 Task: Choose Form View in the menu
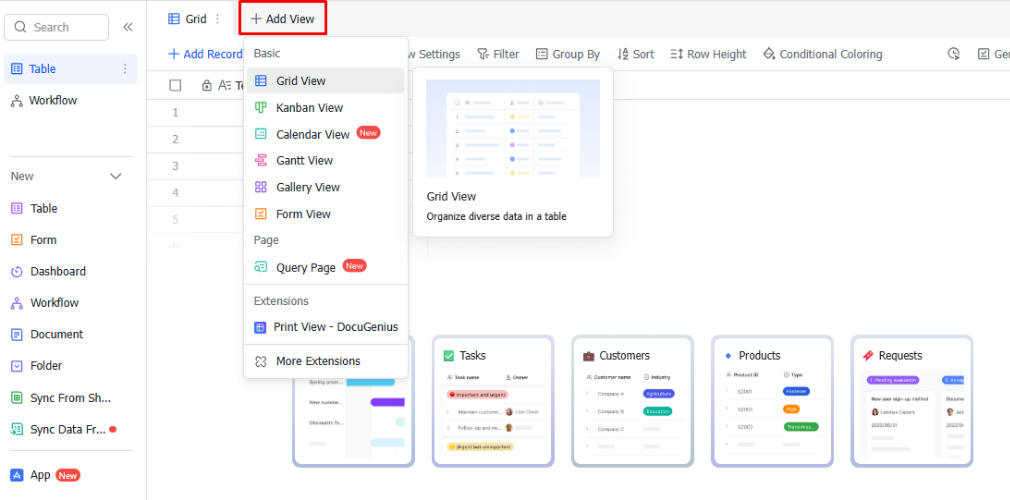[303, 214]
